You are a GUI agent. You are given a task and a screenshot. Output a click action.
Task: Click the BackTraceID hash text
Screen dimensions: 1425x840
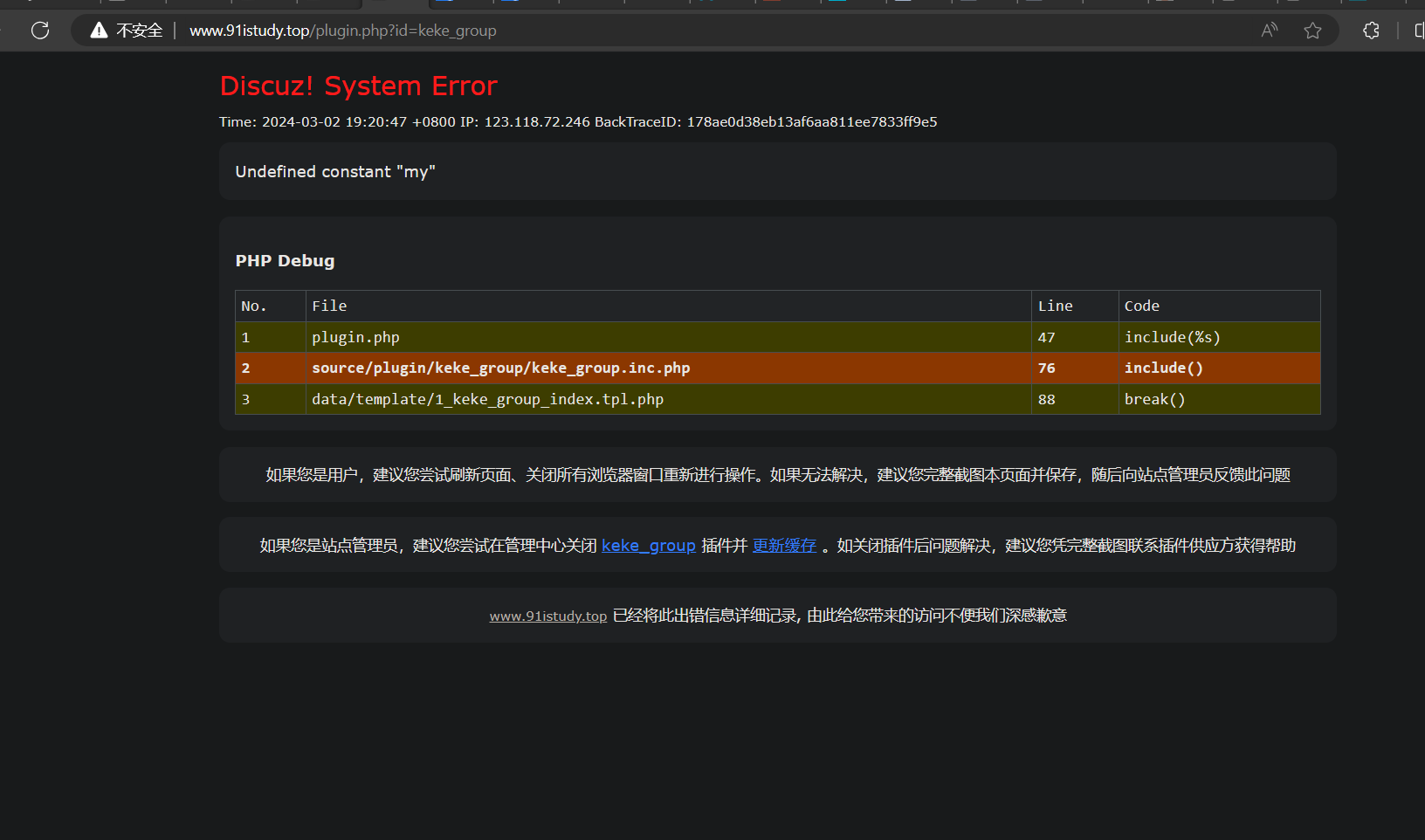[811, 122]
